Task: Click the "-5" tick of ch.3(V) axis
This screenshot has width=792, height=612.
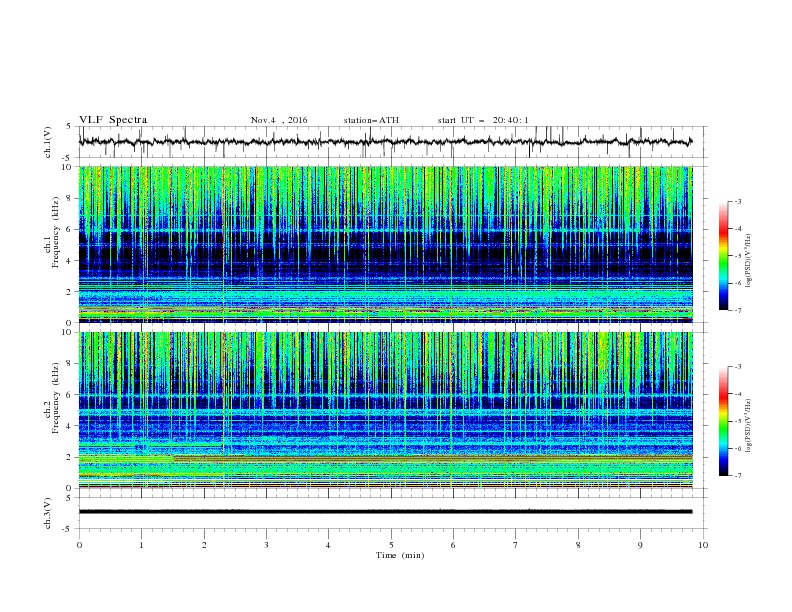Action: point(67,529)
